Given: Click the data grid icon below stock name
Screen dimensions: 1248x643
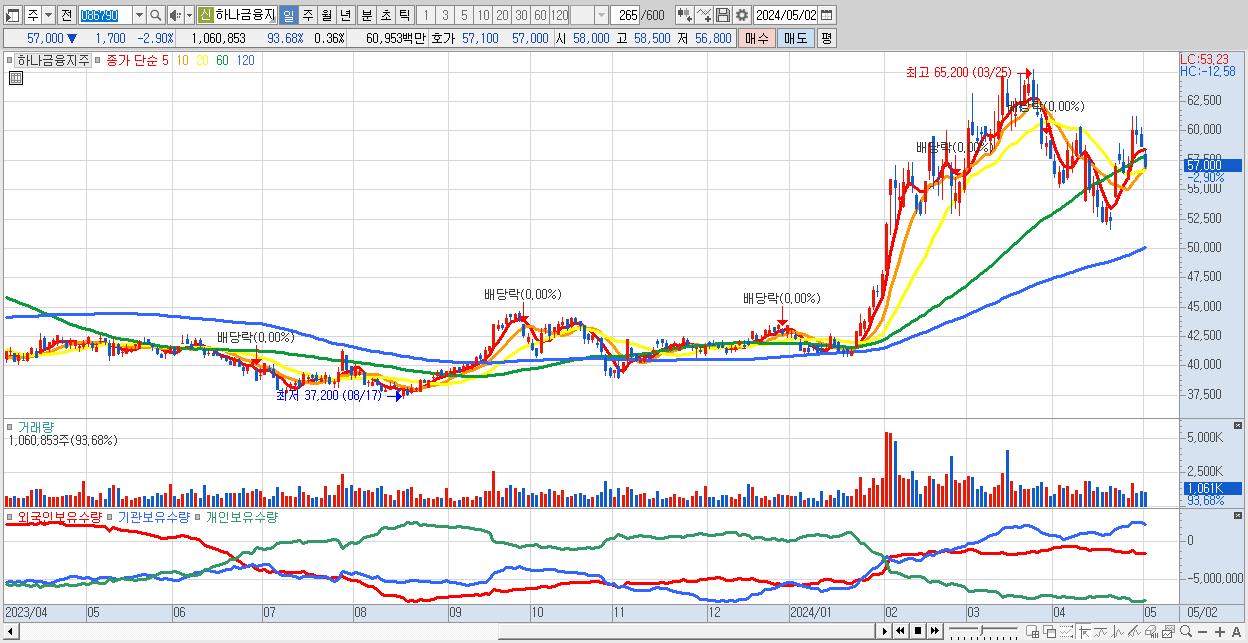Looking at the screenshot, I should 15,77.
